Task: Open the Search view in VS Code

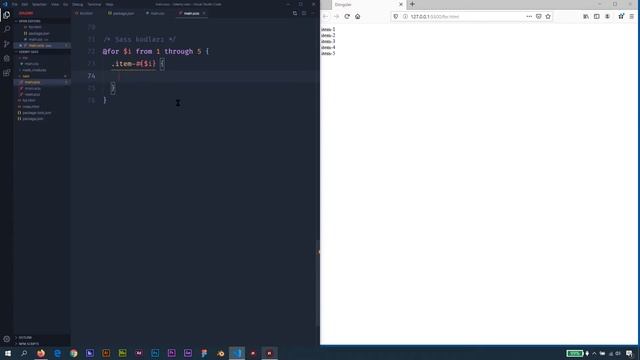Action: click(7, 29)
